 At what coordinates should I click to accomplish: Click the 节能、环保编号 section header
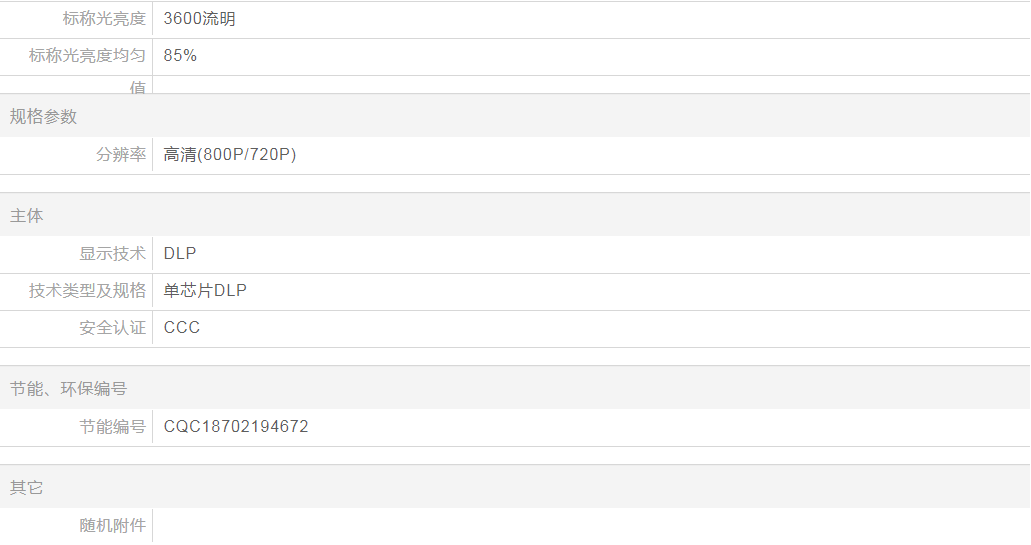tap(68, 389)
